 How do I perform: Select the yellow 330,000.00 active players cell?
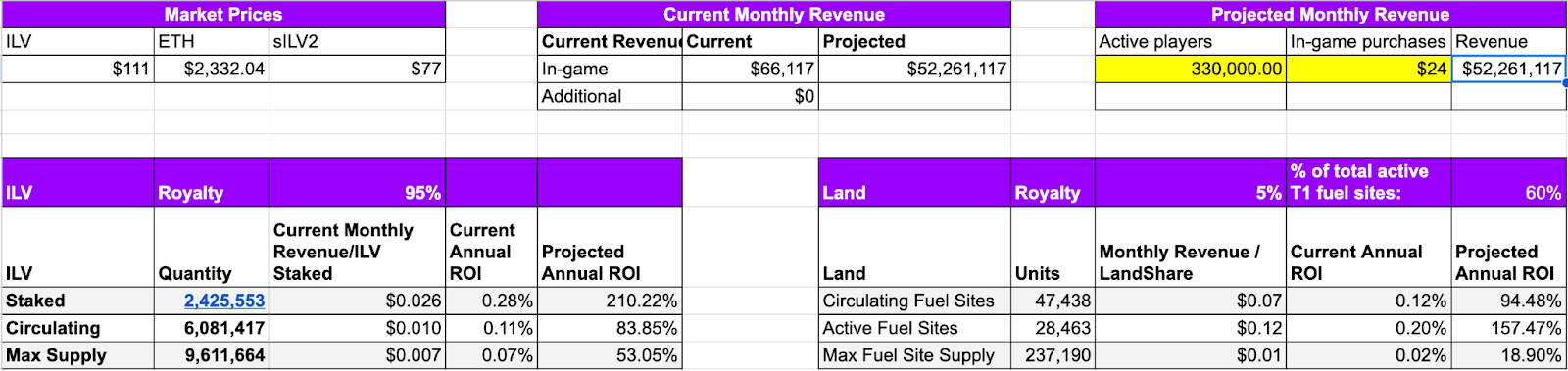1190,69
